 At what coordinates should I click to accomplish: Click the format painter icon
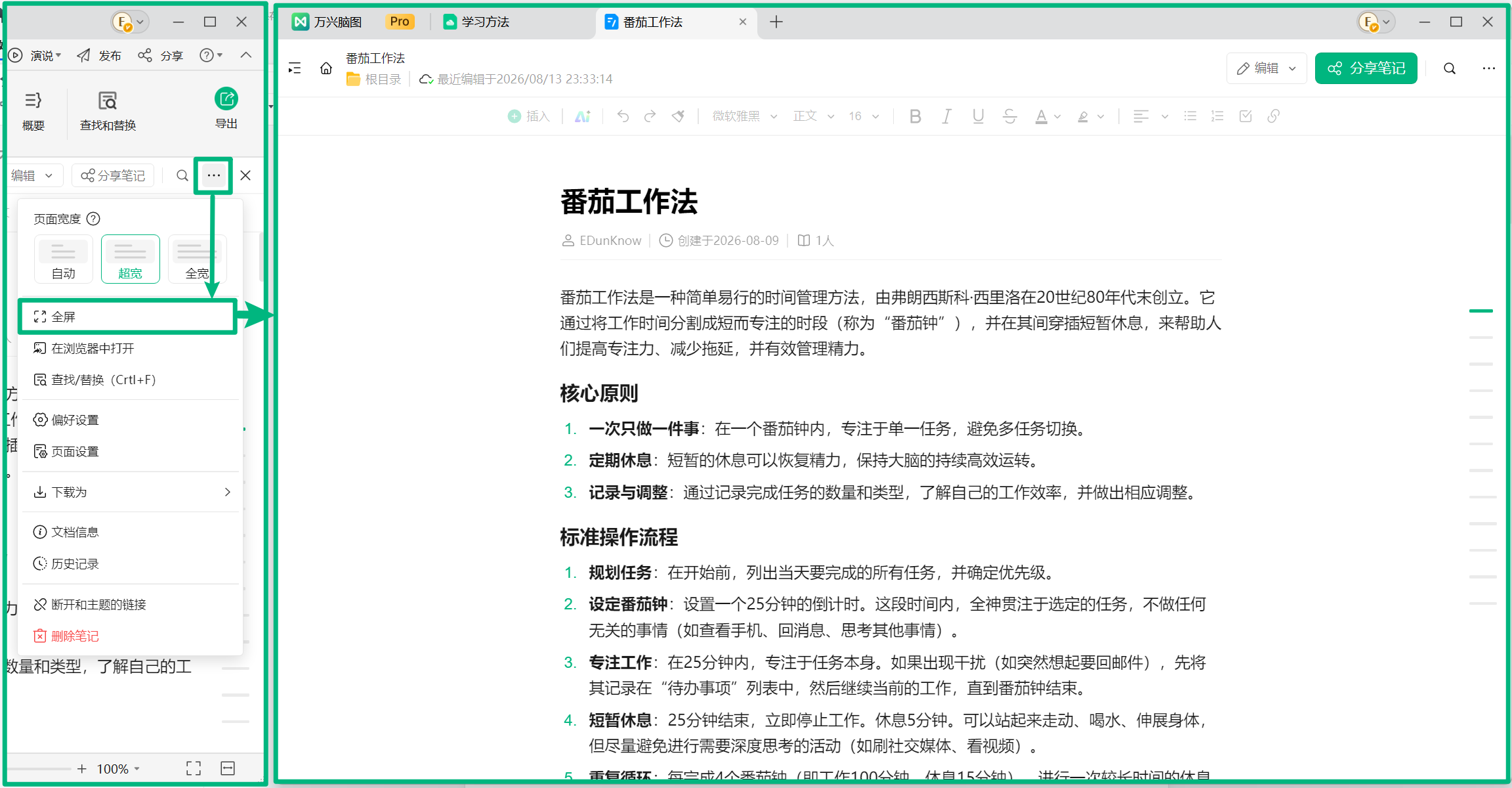pos(678,116)
